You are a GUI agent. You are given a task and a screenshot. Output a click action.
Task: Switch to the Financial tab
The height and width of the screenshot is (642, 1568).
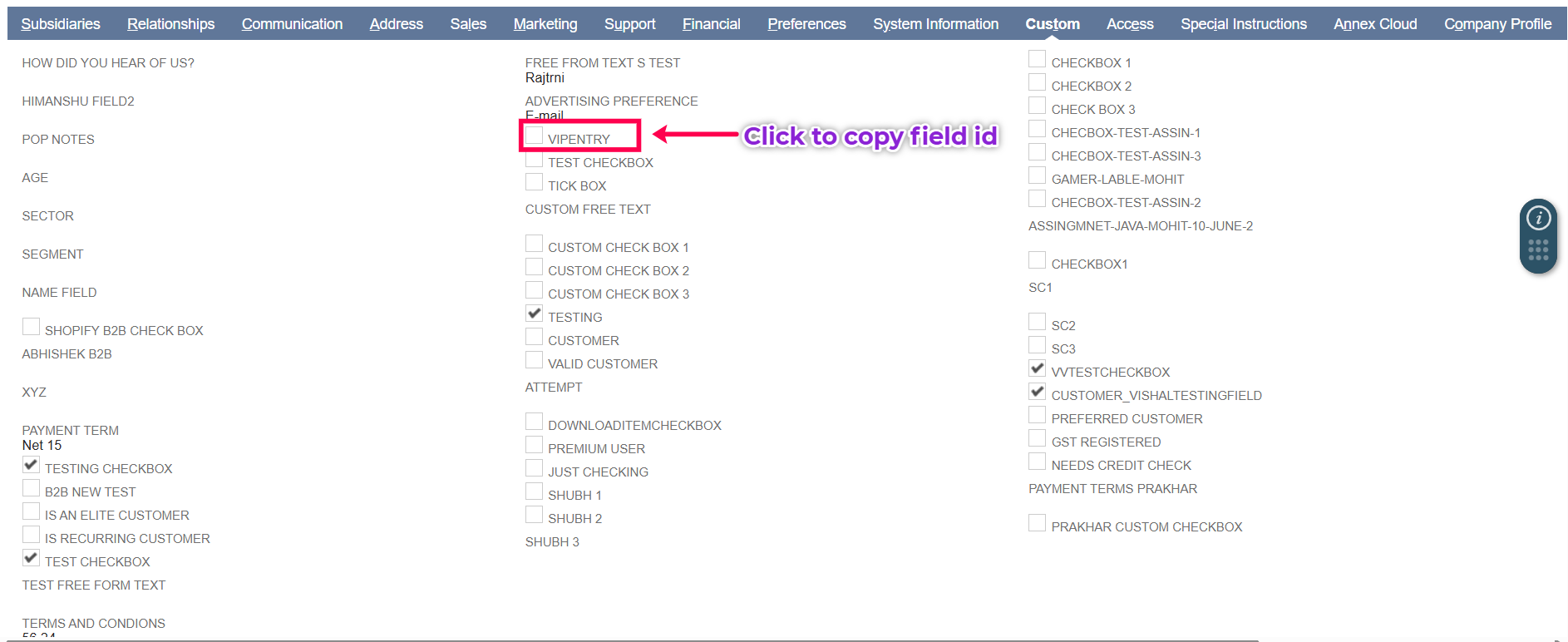711,24
